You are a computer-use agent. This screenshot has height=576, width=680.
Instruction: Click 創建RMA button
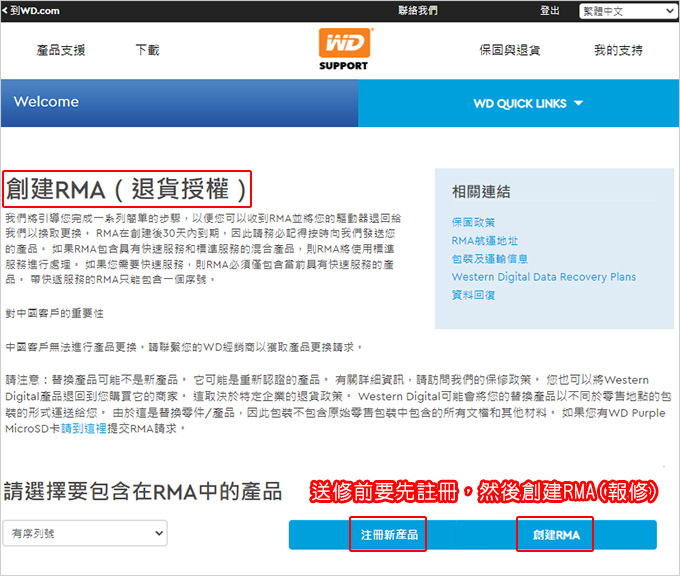click(x=556, y=535)
